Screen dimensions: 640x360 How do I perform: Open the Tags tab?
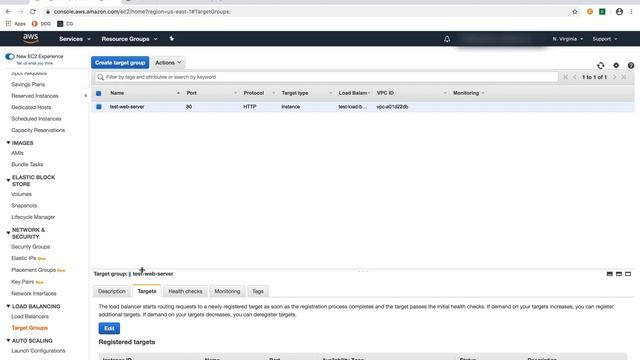258,291
